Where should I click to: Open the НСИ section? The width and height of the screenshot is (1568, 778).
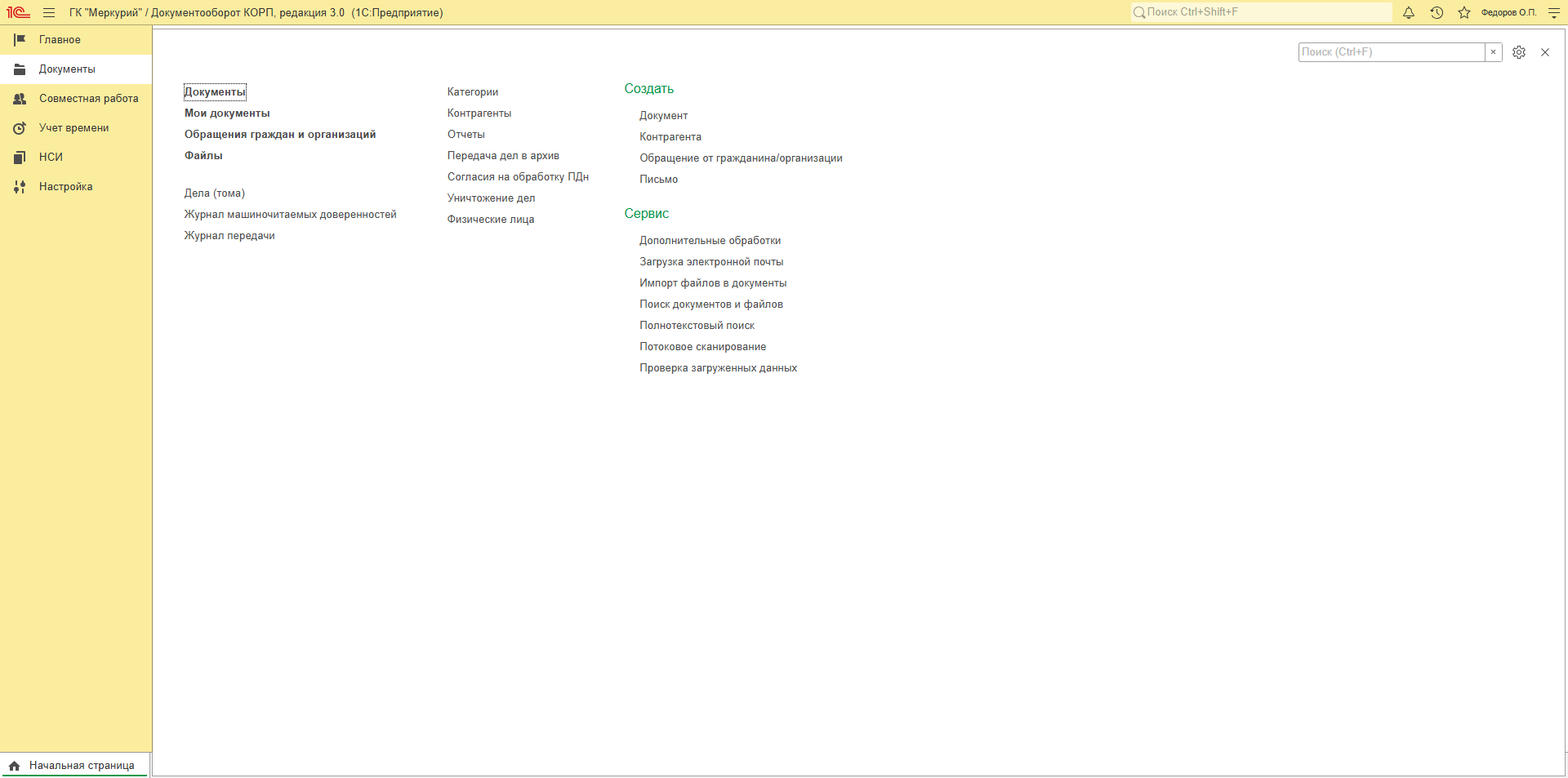(x=76, y=157)
